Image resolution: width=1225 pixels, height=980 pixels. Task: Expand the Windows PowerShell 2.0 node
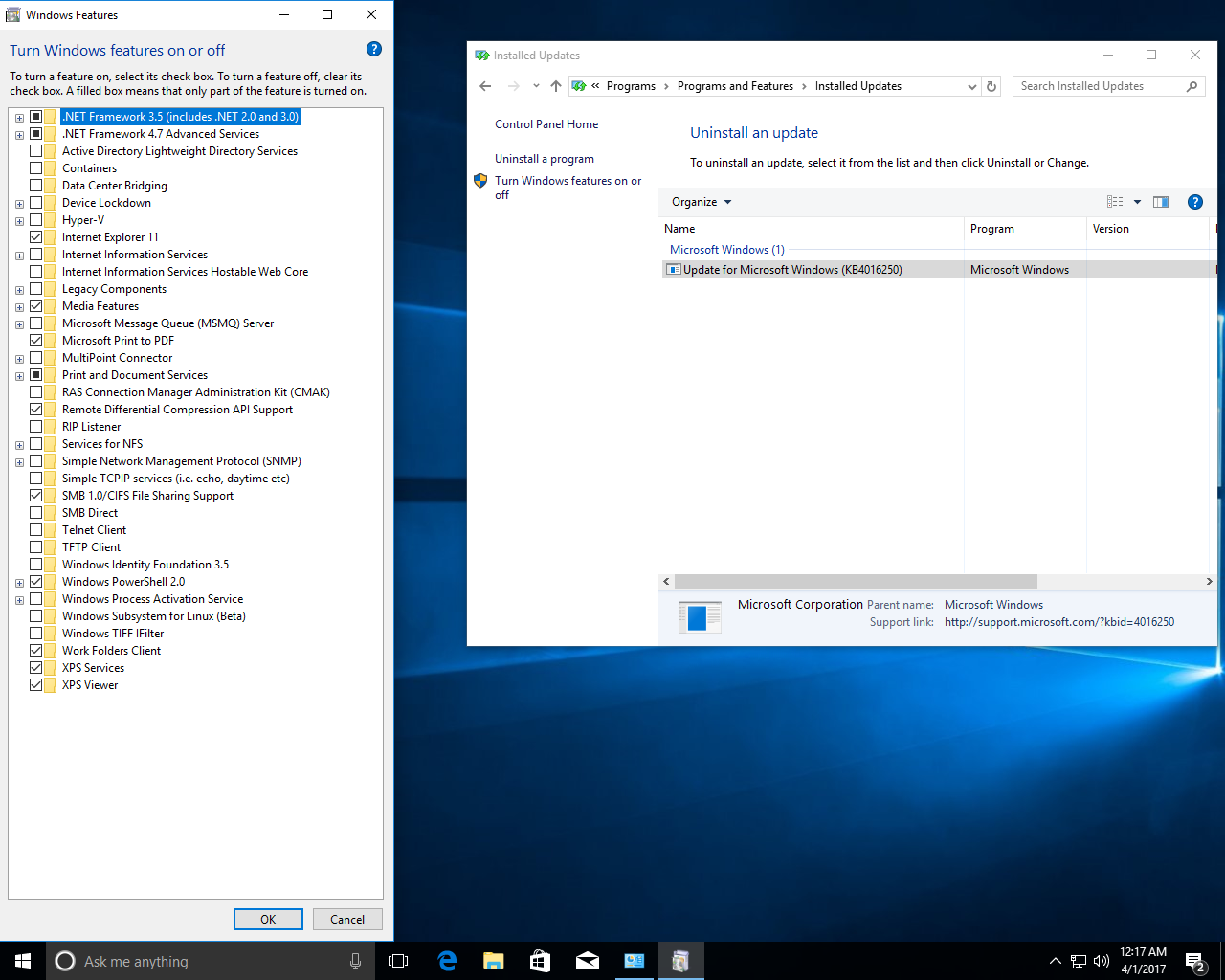(x=19, y=583)
